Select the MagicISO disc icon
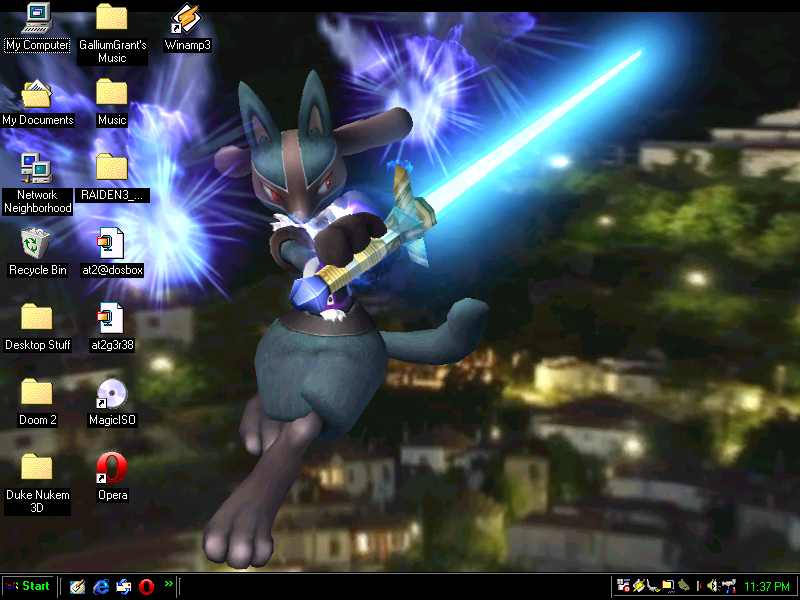 [x=112, y=393]
